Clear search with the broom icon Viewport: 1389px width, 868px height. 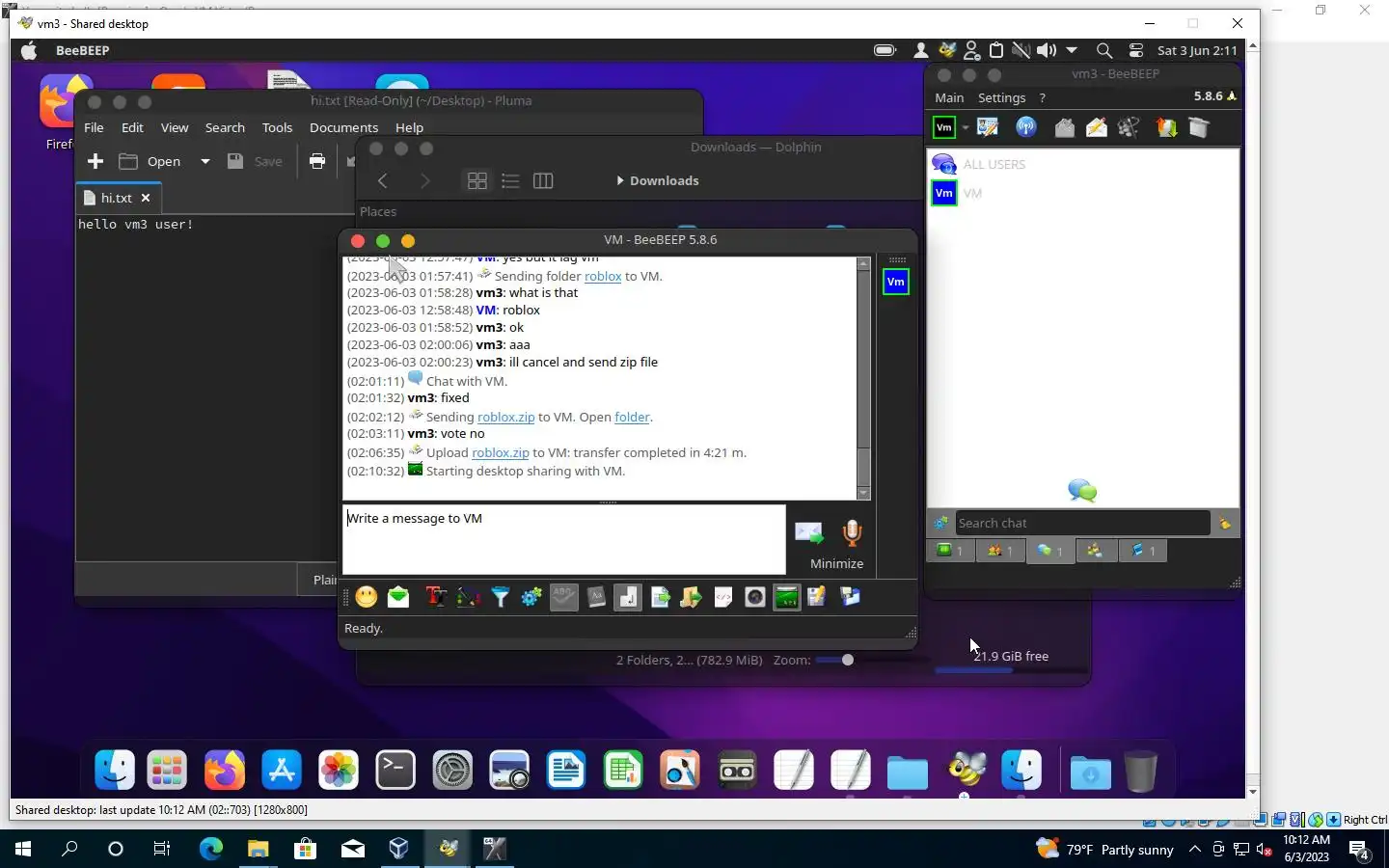click(1225, 523)
